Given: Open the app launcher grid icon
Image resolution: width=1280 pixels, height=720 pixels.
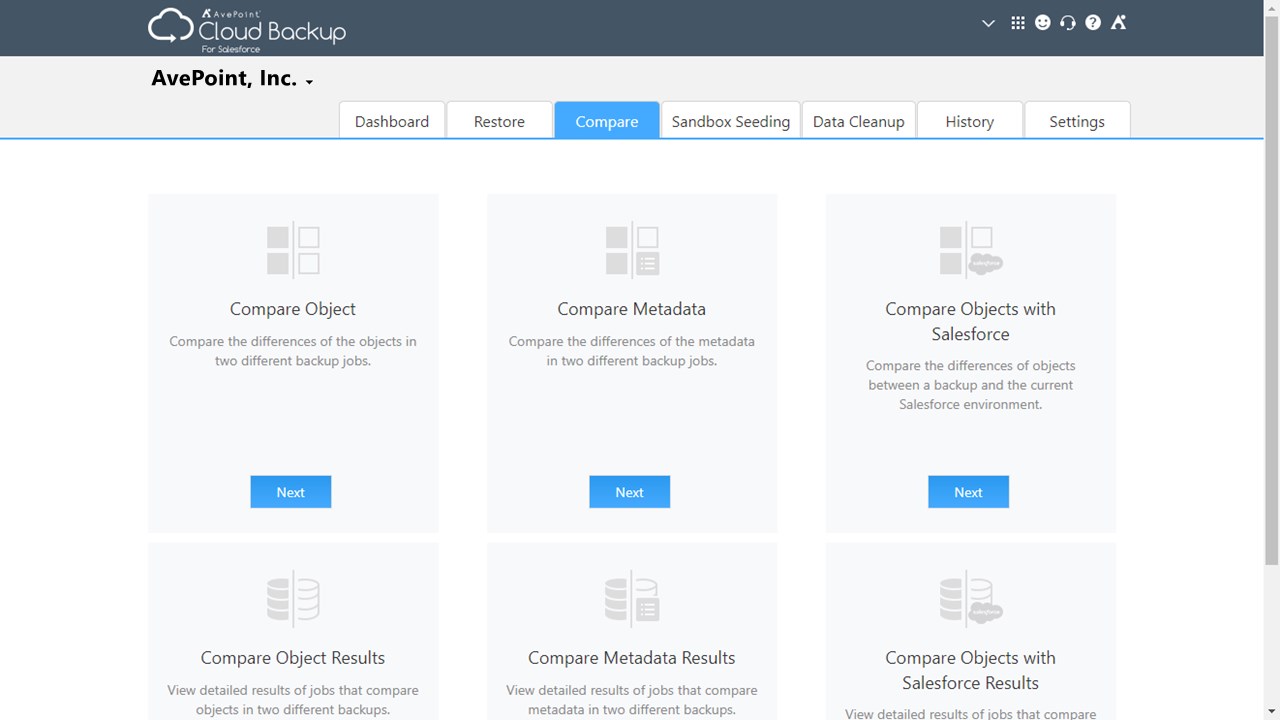Looking at the screenshot, I should pos(1018,23).
